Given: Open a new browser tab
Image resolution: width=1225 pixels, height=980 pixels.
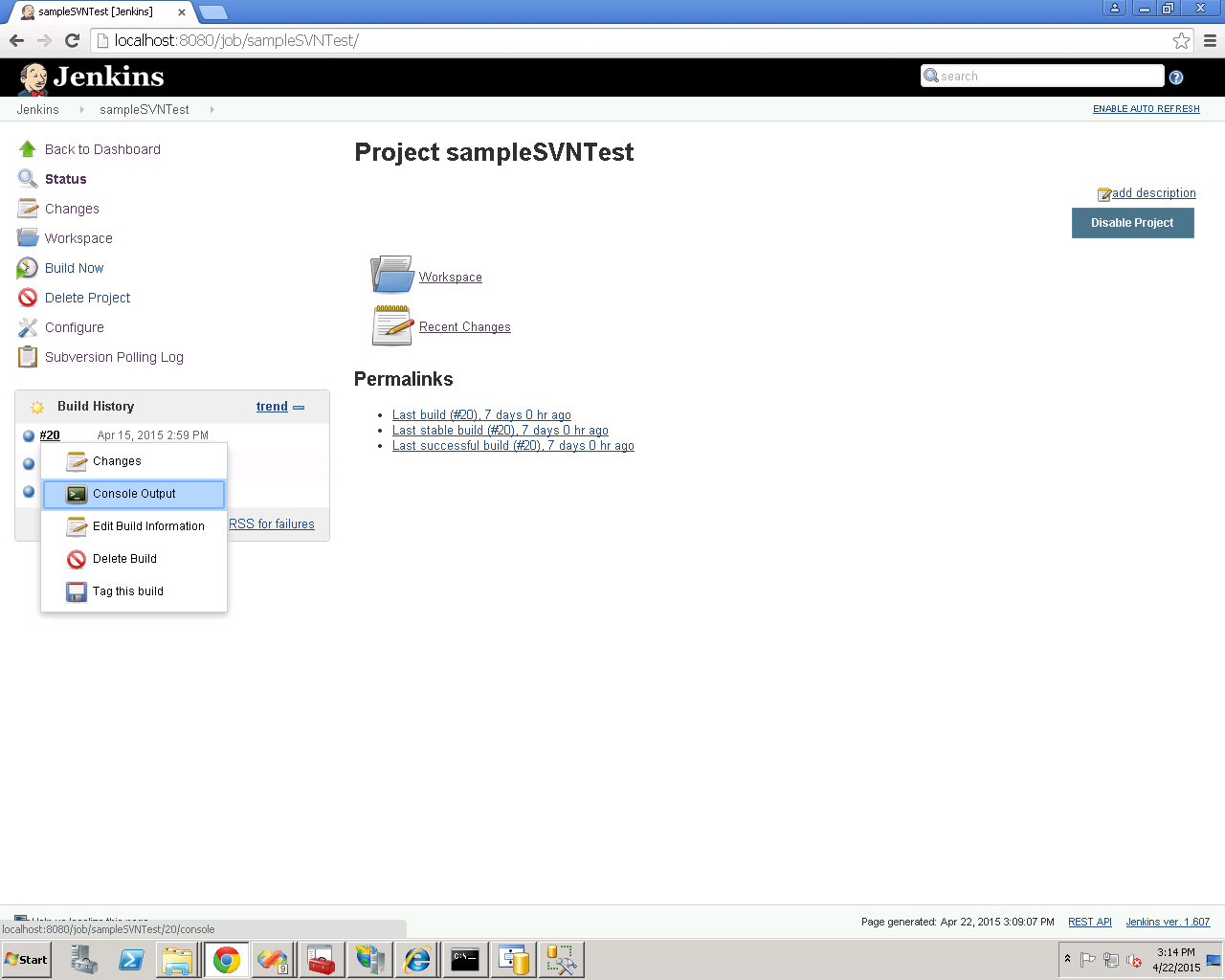Looking at the screenshot, I should click(212, 11).
